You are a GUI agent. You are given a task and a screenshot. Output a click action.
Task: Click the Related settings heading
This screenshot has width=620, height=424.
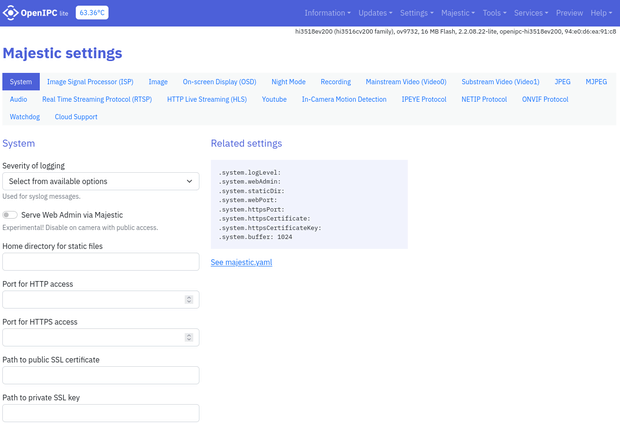(x=246, y=144)
